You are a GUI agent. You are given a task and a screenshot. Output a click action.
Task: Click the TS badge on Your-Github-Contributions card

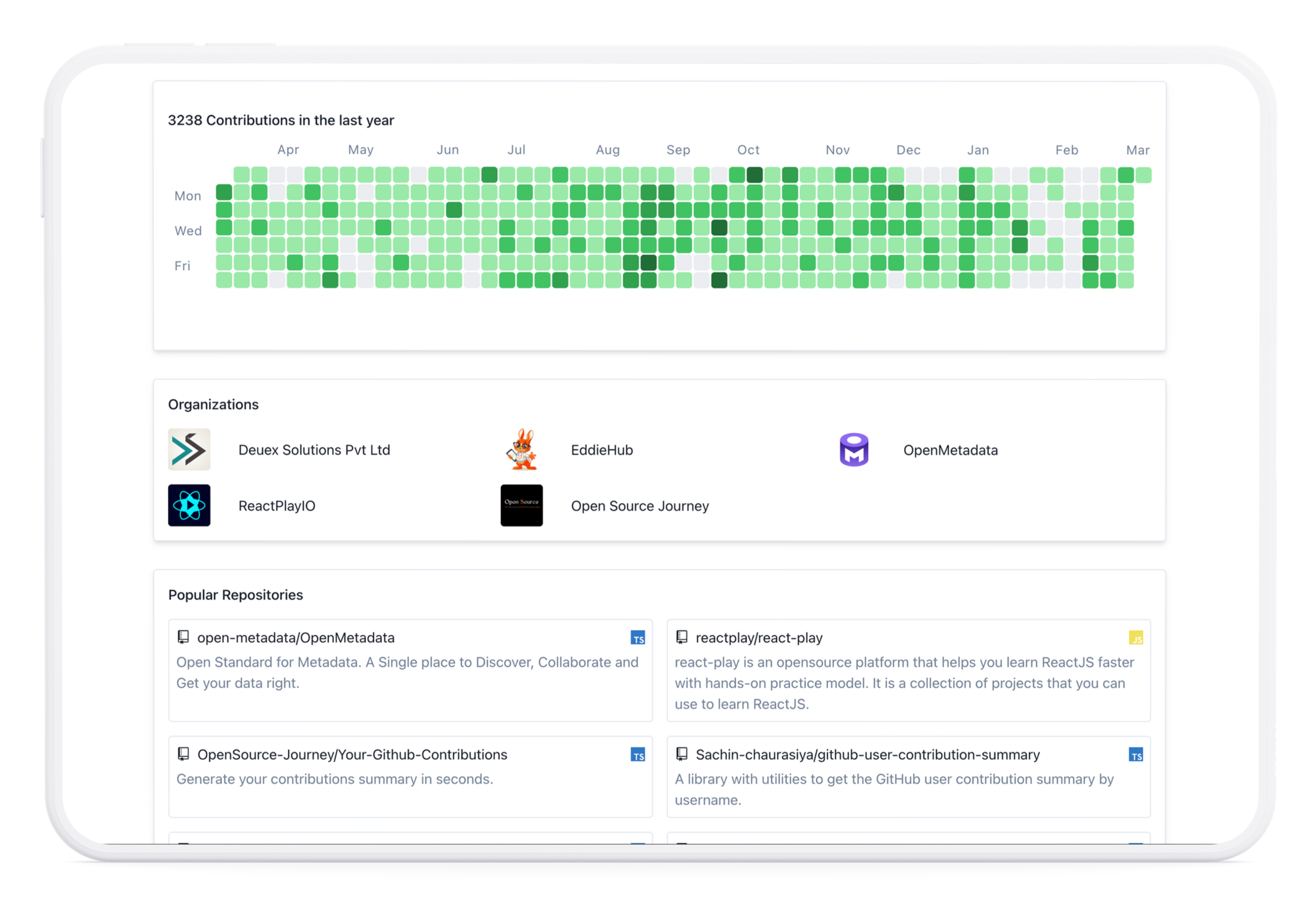(x=638, y=754)
